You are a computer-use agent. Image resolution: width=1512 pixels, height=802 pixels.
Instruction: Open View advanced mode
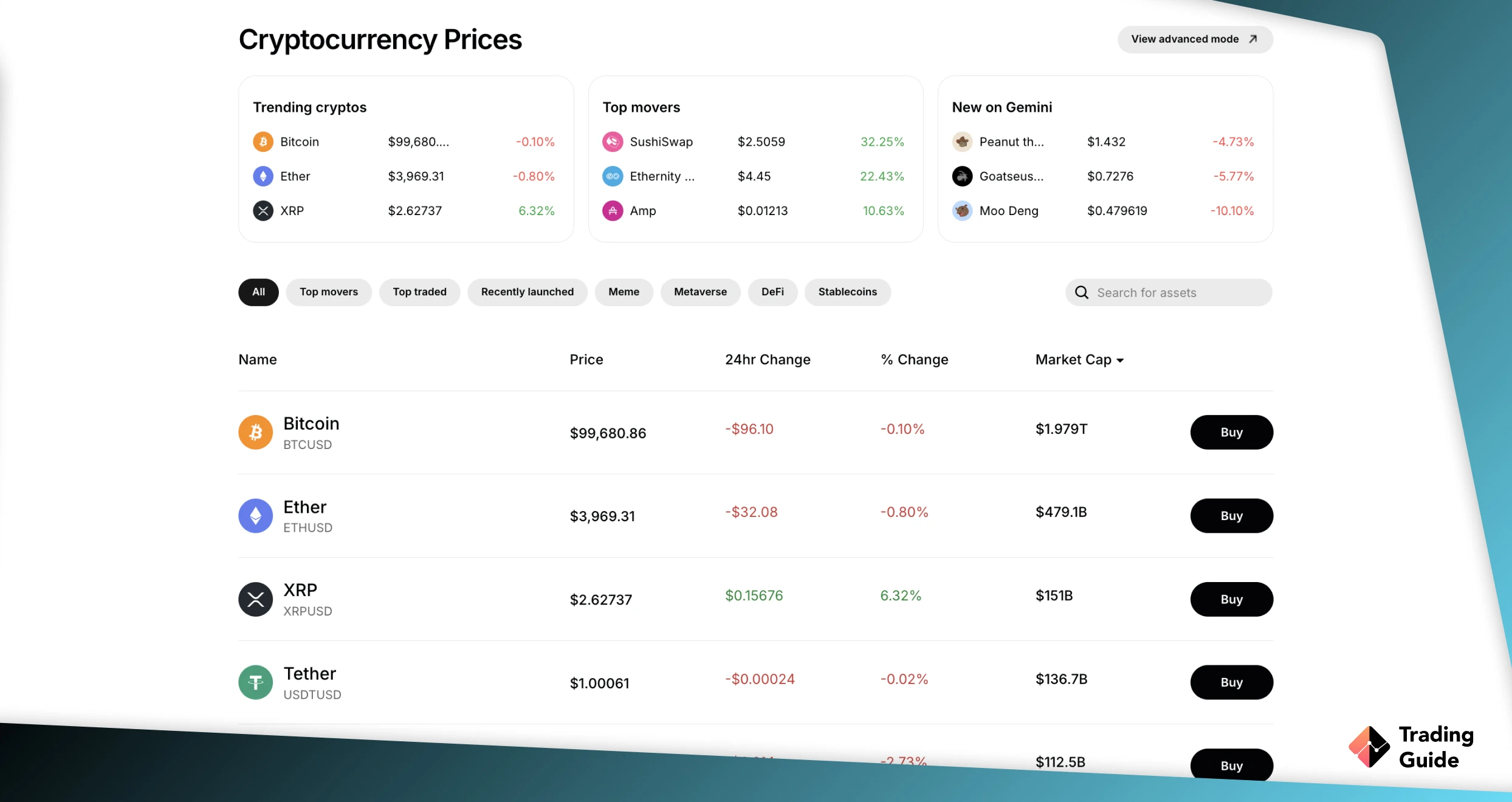pos(1195,39)
